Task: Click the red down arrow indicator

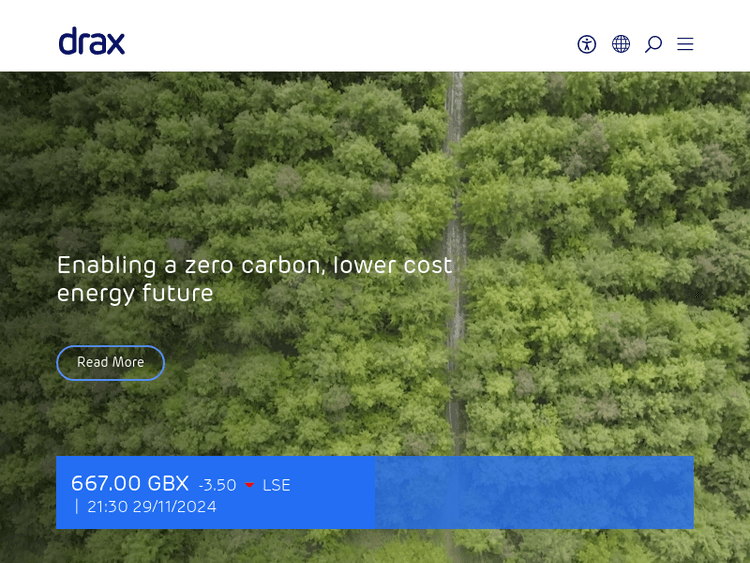Action: [250, 486]
